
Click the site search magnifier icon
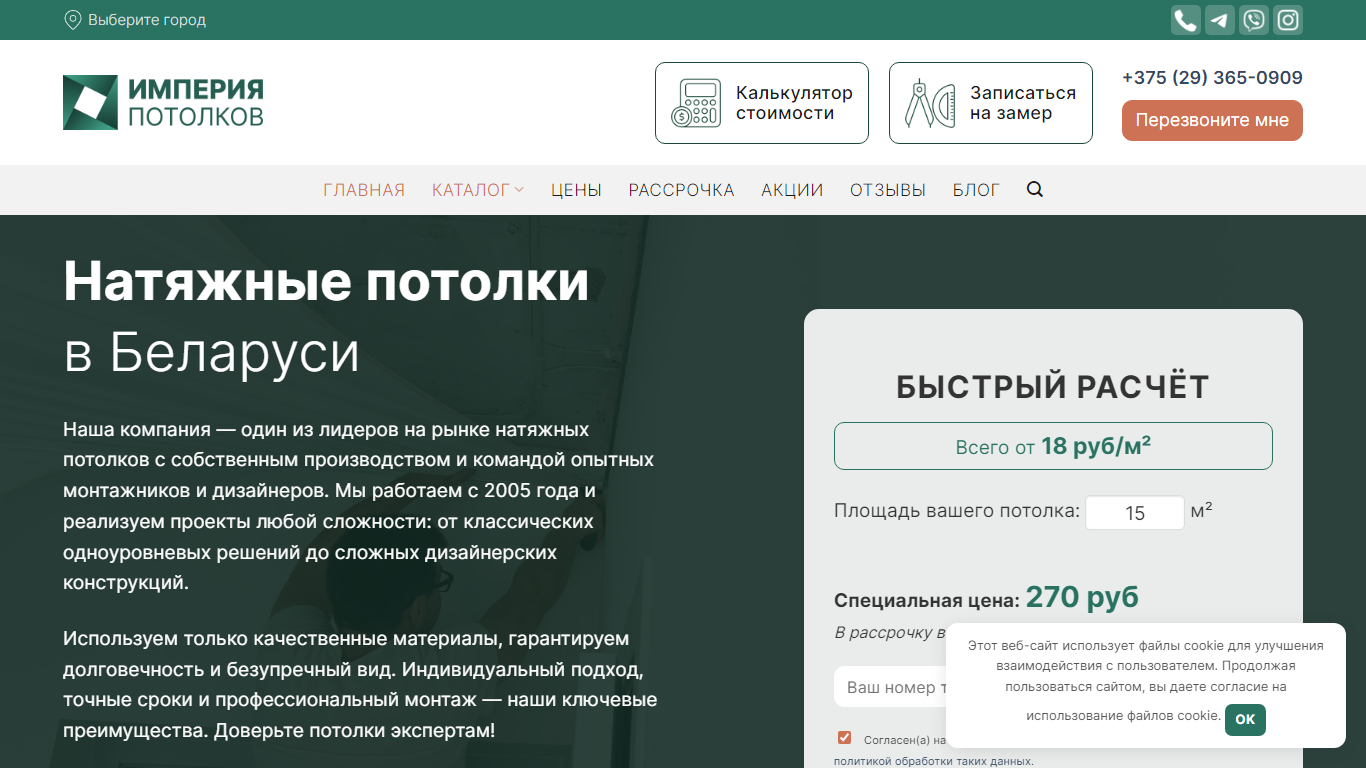[x=1035, y=189]
